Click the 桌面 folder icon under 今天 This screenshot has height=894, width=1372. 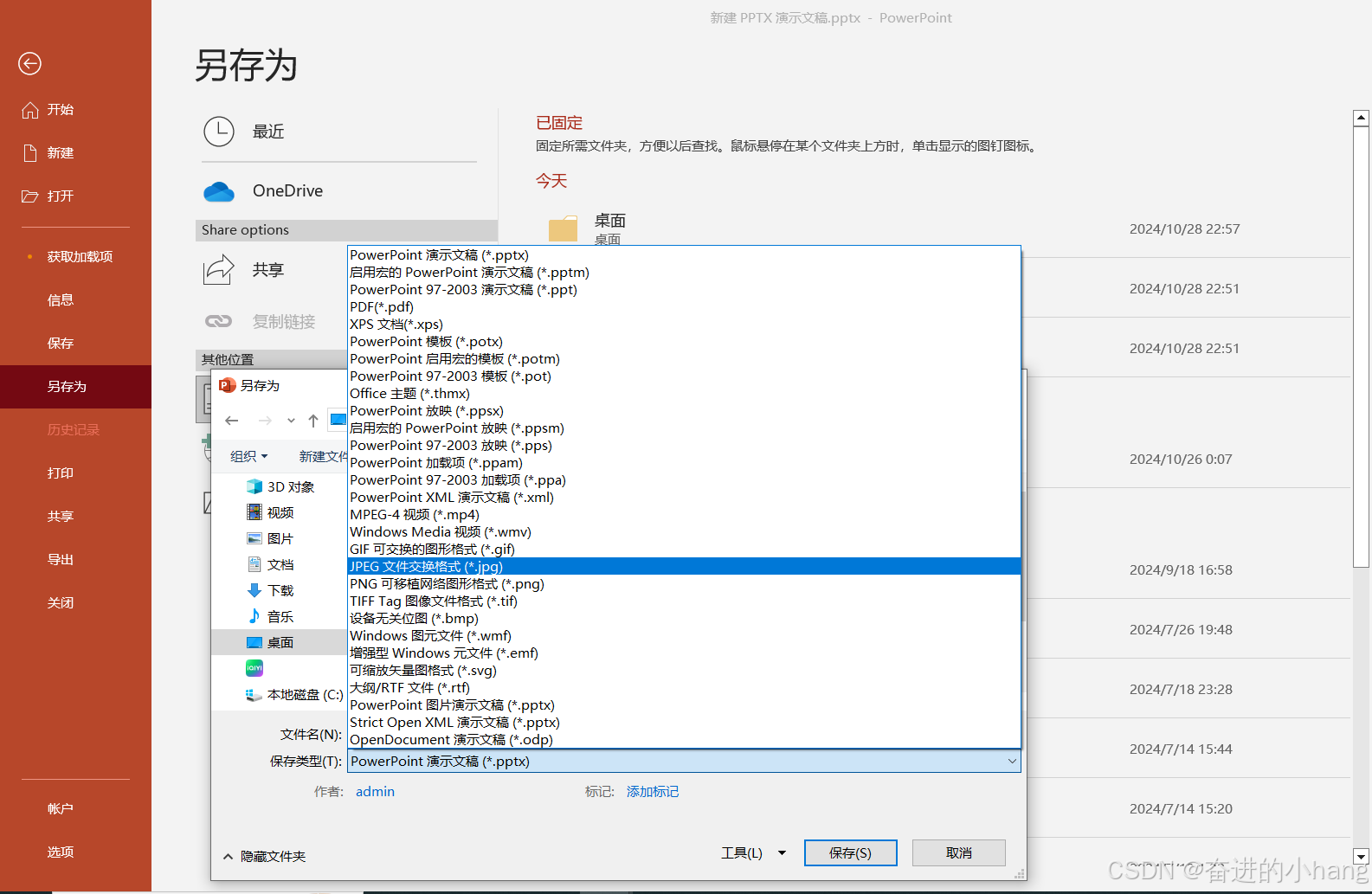(563, 228)
